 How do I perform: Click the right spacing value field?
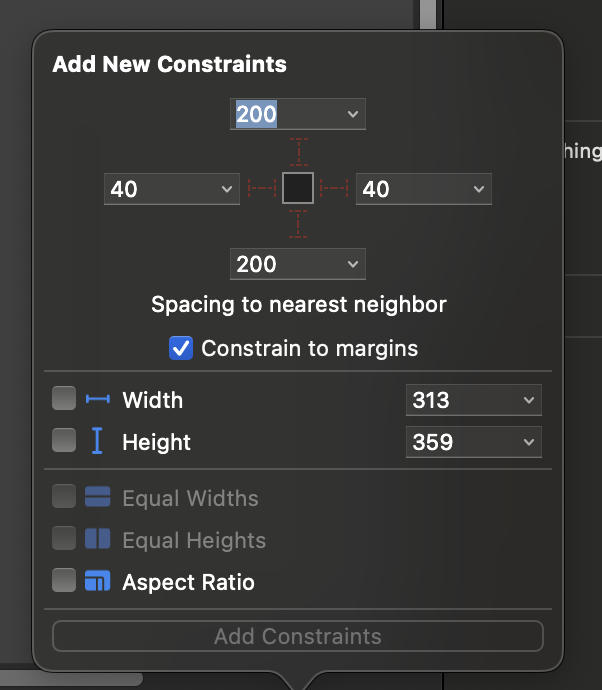[410, 188]
